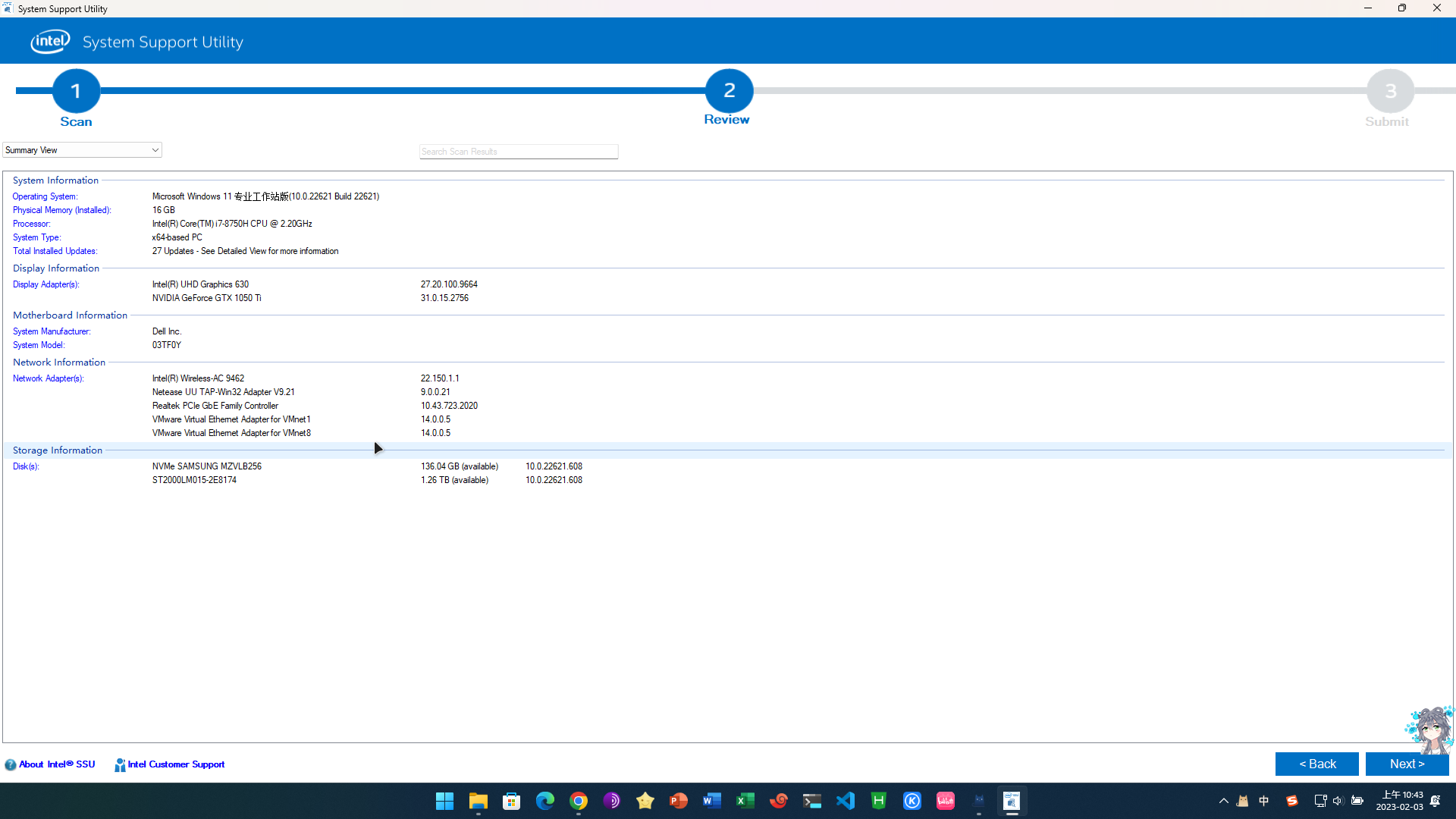Open the blue K app from taskbar
The image size is (1456, 819).
tap(912, 801)
